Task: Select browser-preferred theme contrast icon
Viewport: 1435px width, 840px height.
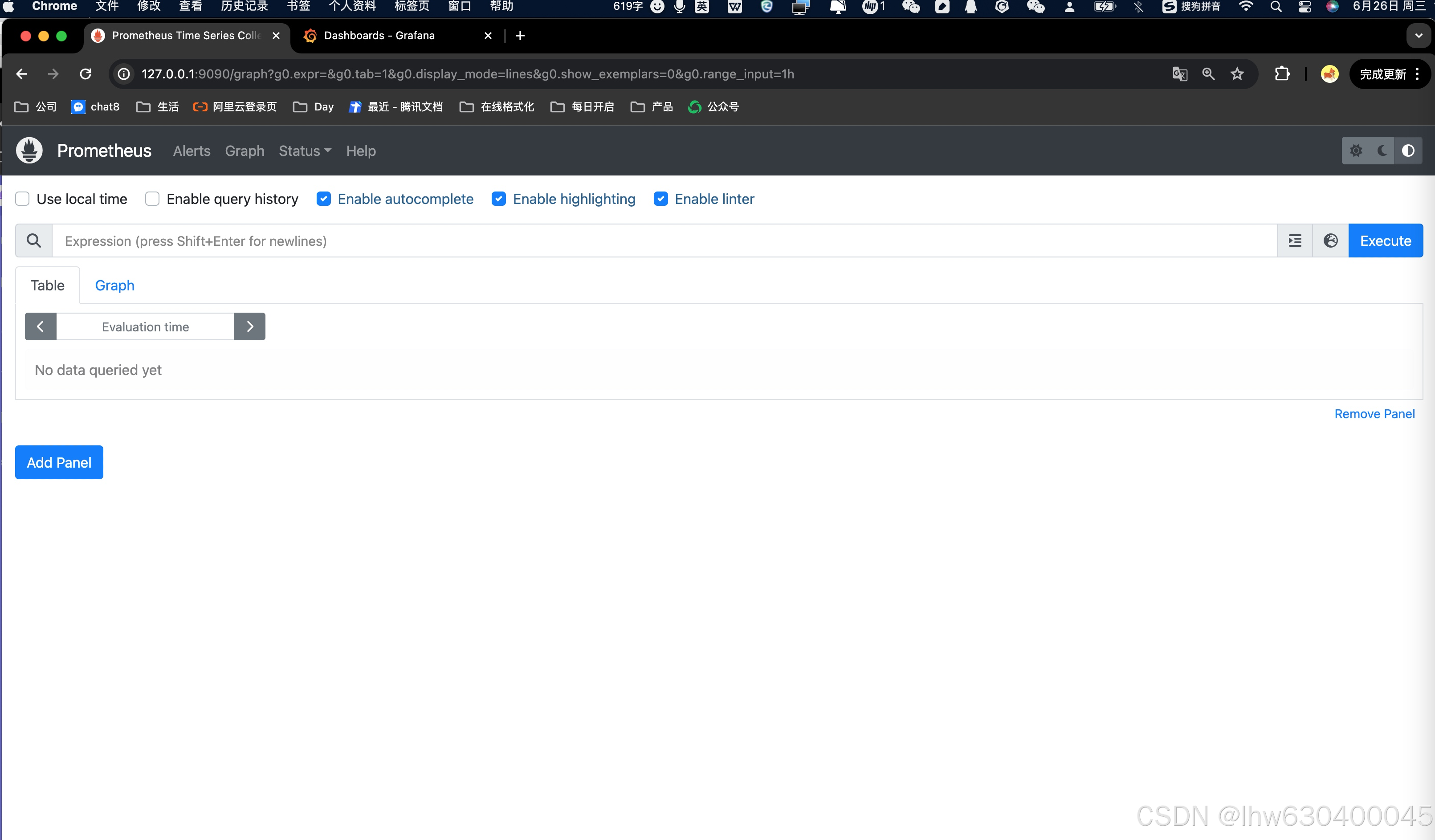Action: point(1408,151)
